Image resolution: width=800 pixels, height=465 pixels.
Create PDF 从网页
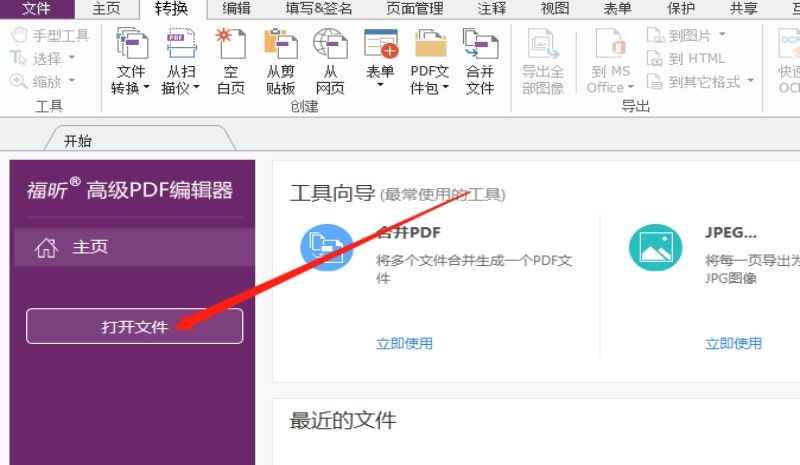pos(330,61)
